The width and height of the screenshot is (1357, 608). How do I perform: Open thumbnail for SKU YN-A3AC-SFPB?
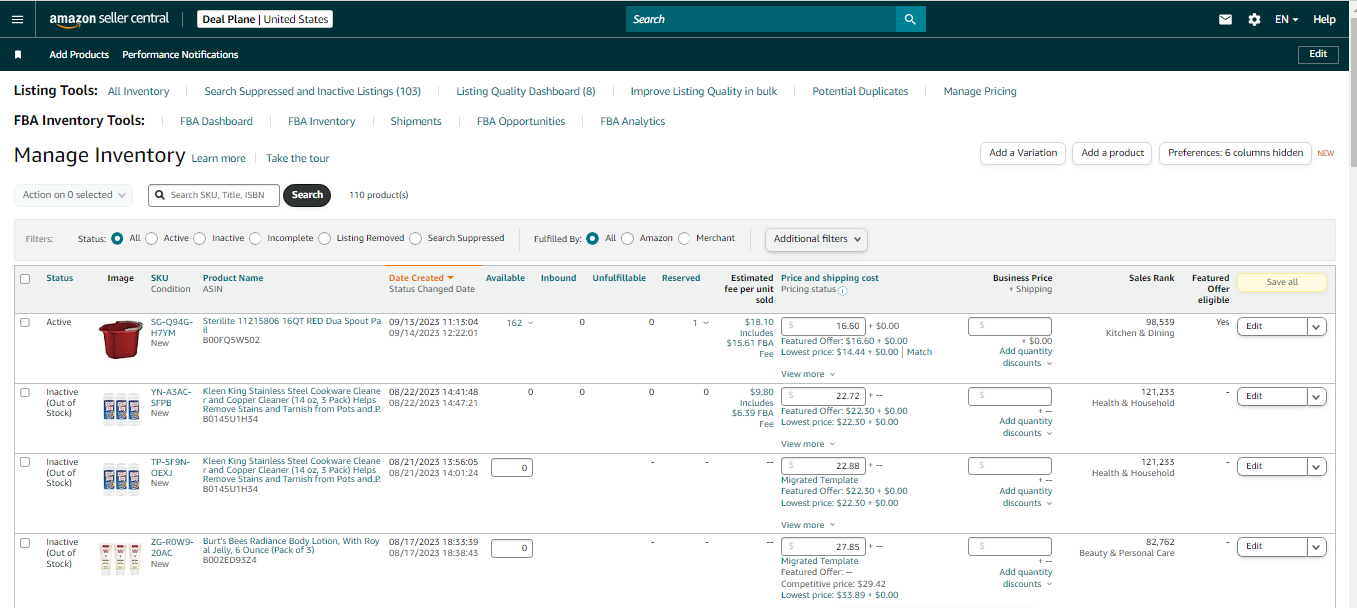point(121,410)
